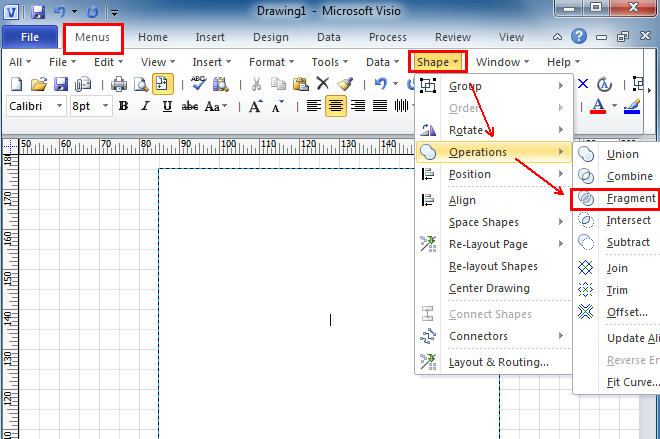Click the Find binoculars icon
This screenshot has width=660, height=439.
tap(220, 84)
